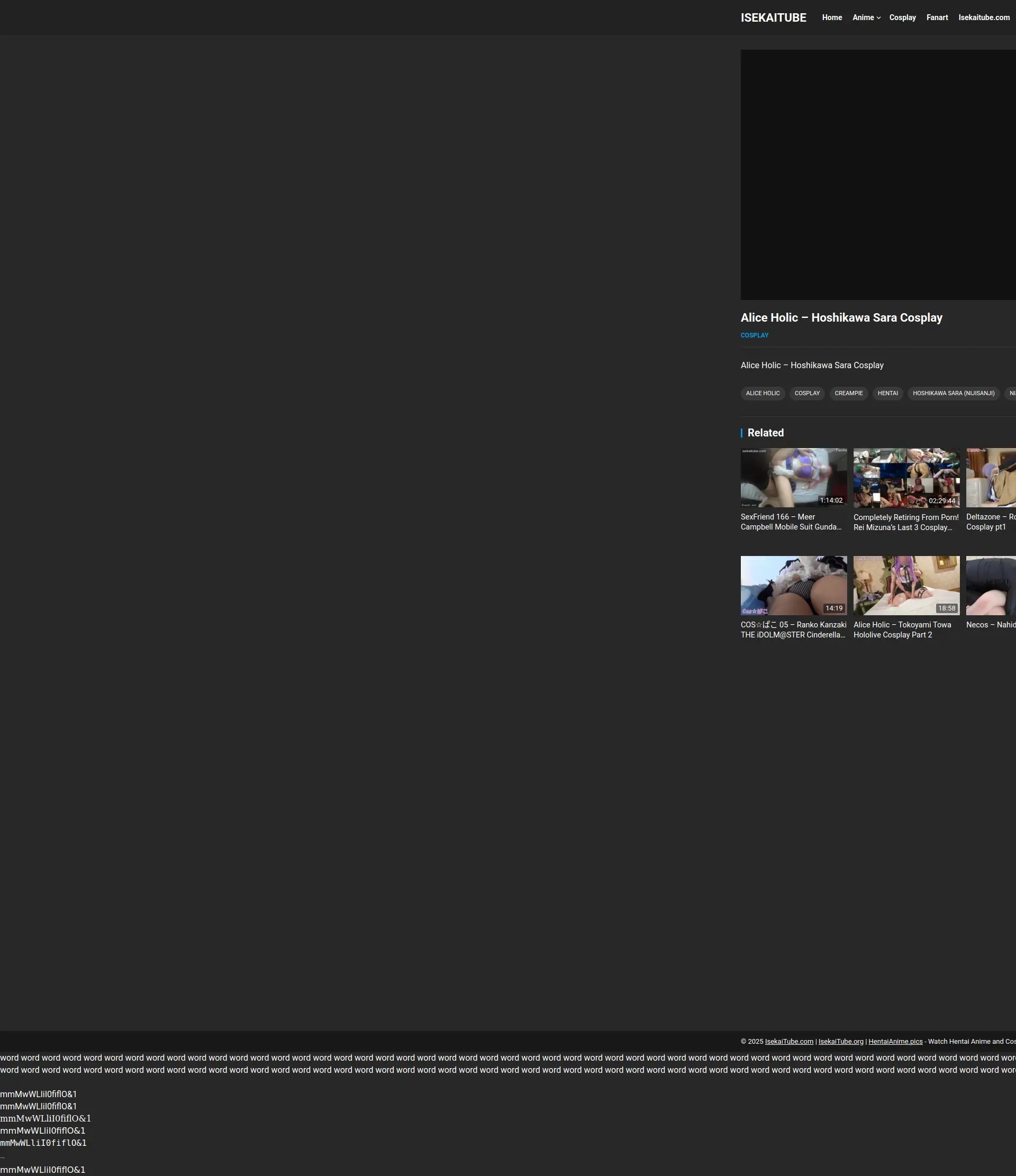
Task: Click the dark video player area
Action: [877, 174]
